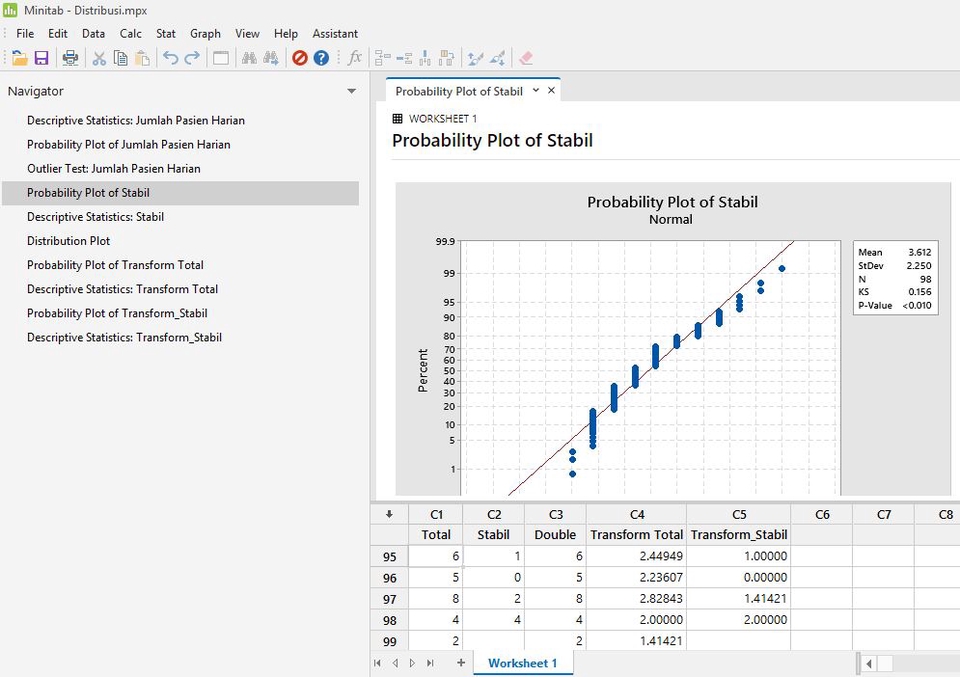Select Distribution Plot in Navigator
The height and width of the screenshot is (677, 960).
tap(68, 240)
